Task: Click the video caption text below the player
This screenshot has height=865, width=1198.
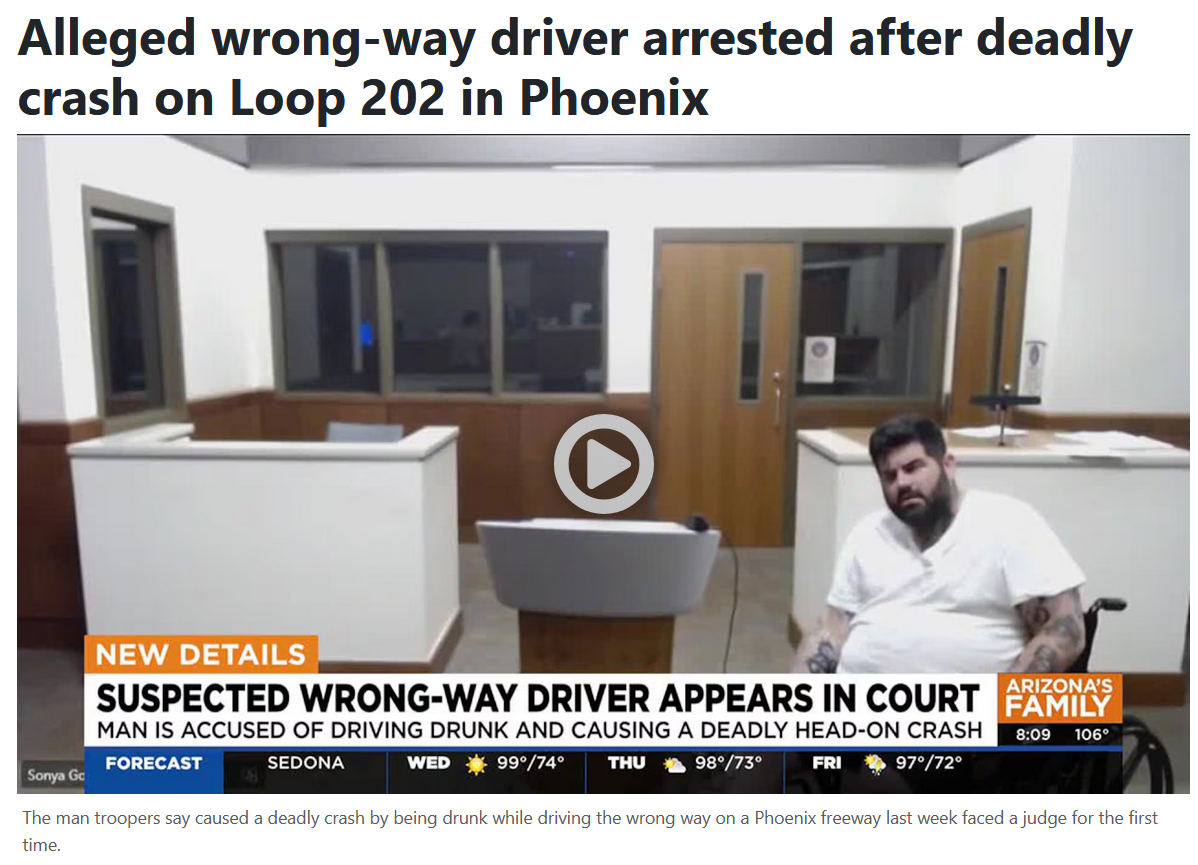Action: click(590, 831)
